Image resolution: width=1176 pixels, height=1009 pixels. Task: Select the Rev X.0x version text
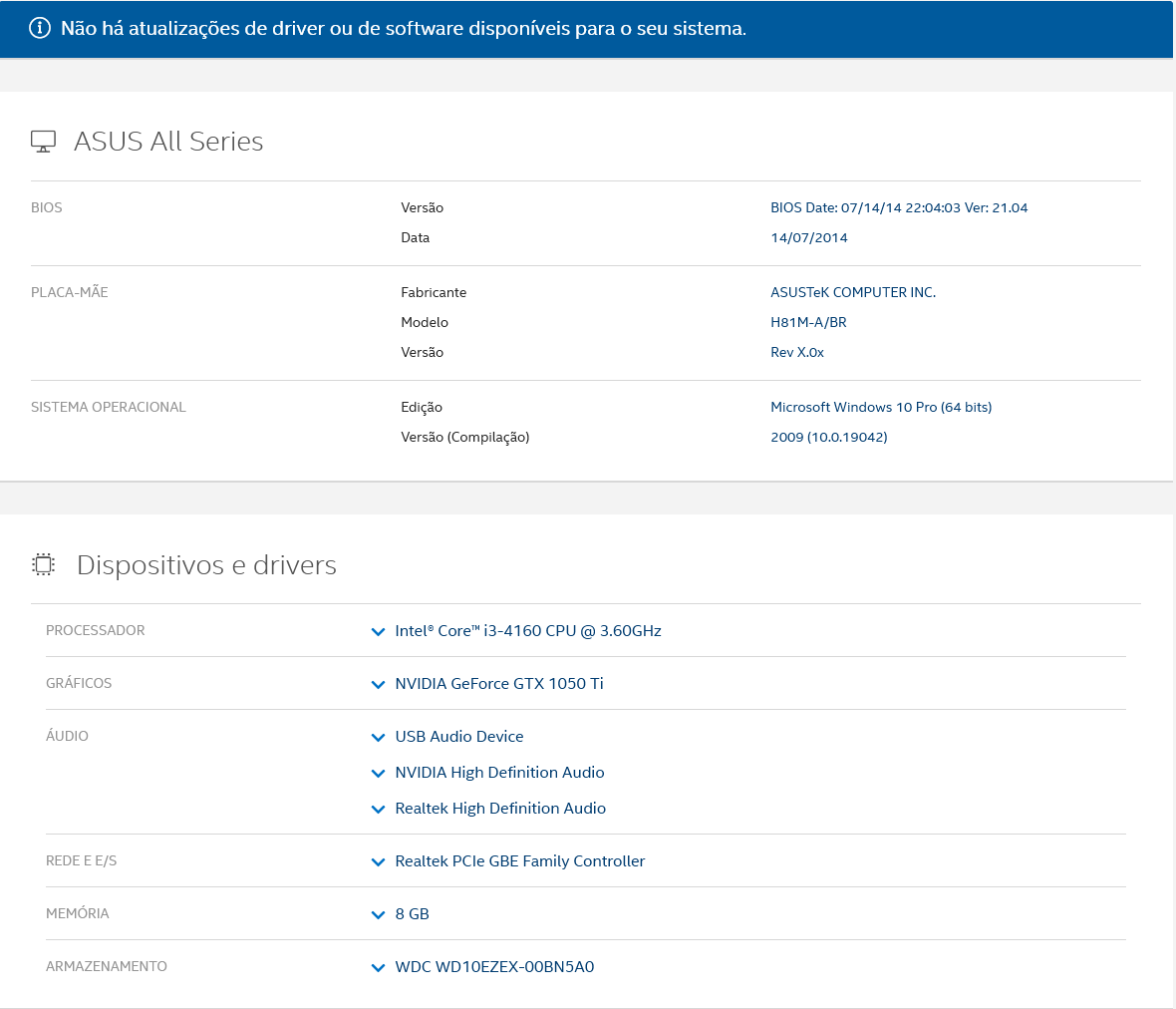797,353
